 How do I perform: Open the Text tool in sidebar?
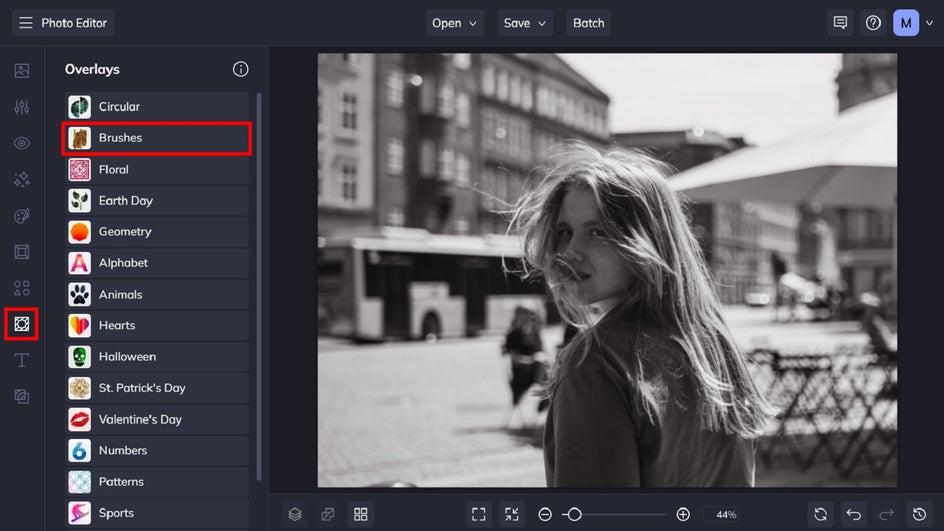(22, 360)
